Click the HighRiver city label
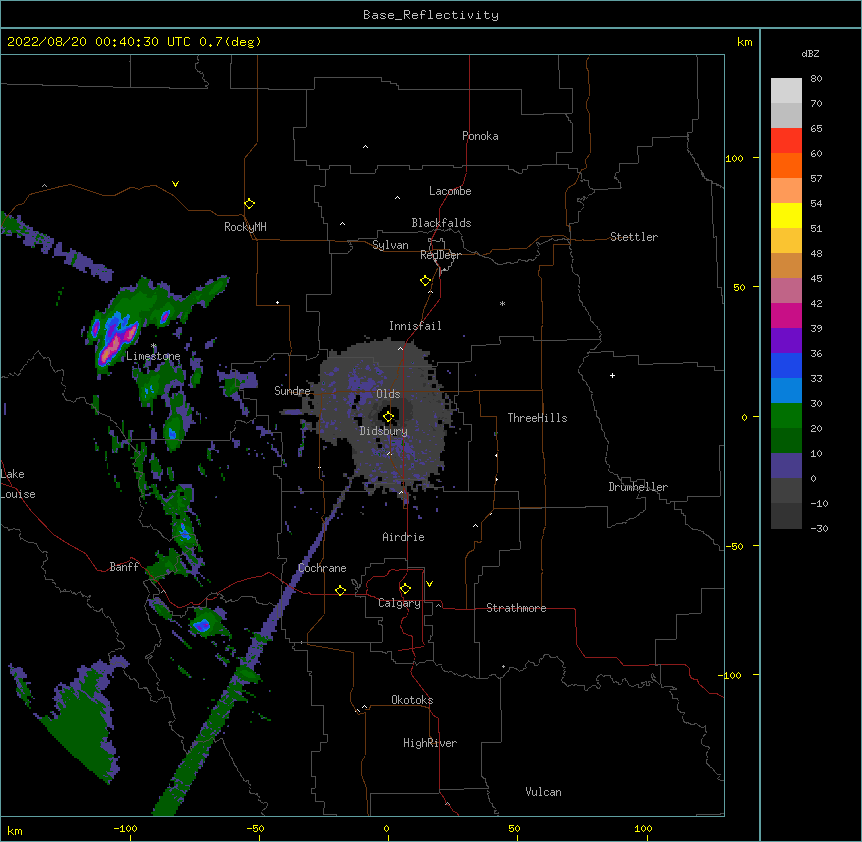Viewport: 862px width, 842px height. click(x=430, y=743)
